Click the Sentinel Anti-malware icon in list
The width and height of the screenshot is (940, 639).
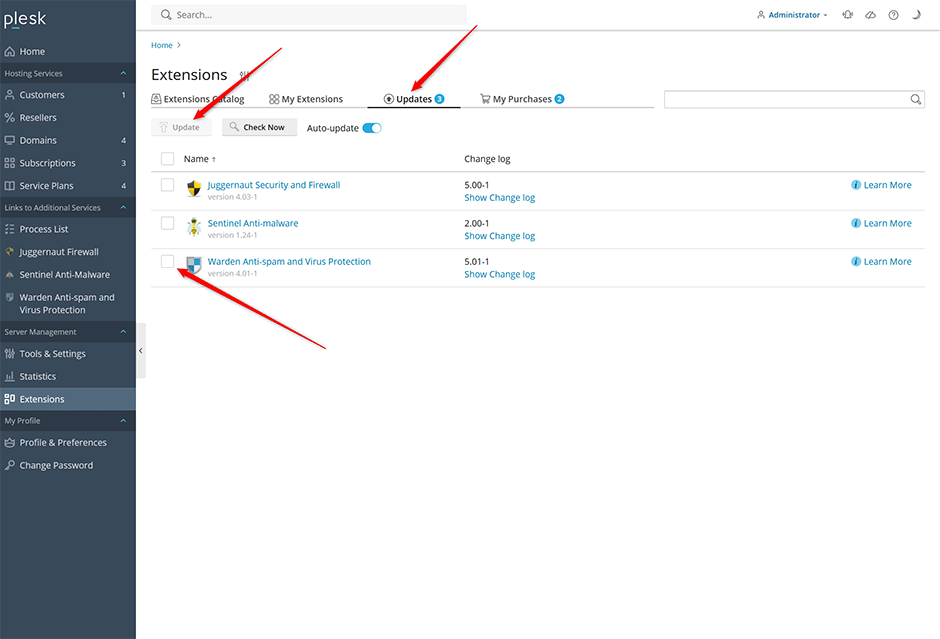[194, 226]
